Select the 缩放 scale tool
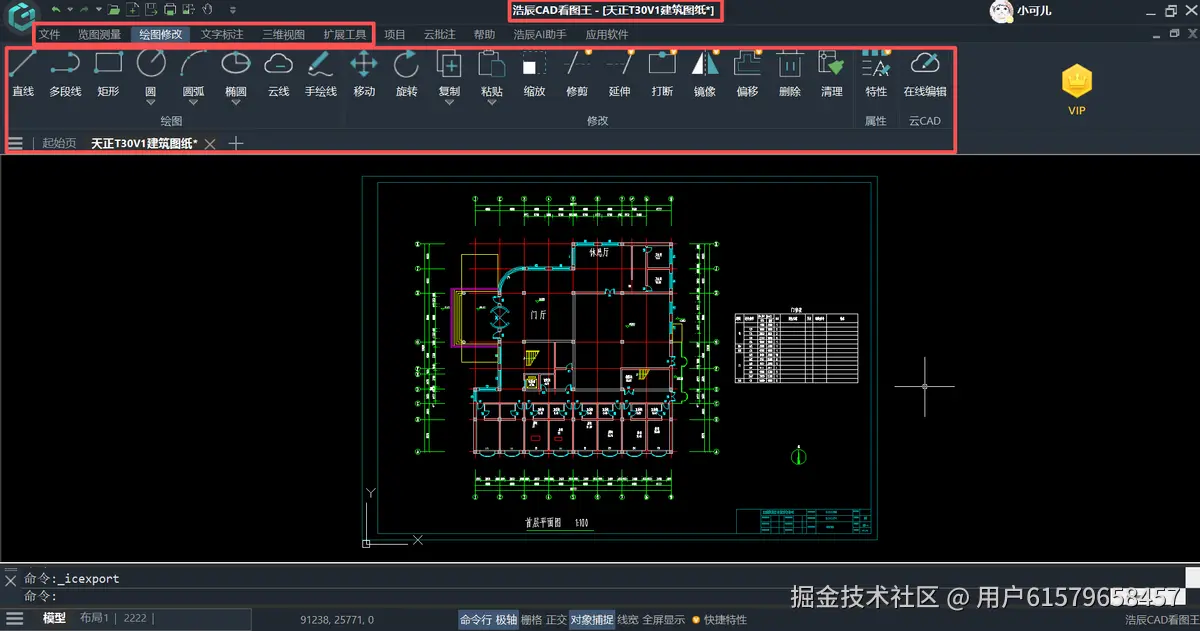 point(534,73)
